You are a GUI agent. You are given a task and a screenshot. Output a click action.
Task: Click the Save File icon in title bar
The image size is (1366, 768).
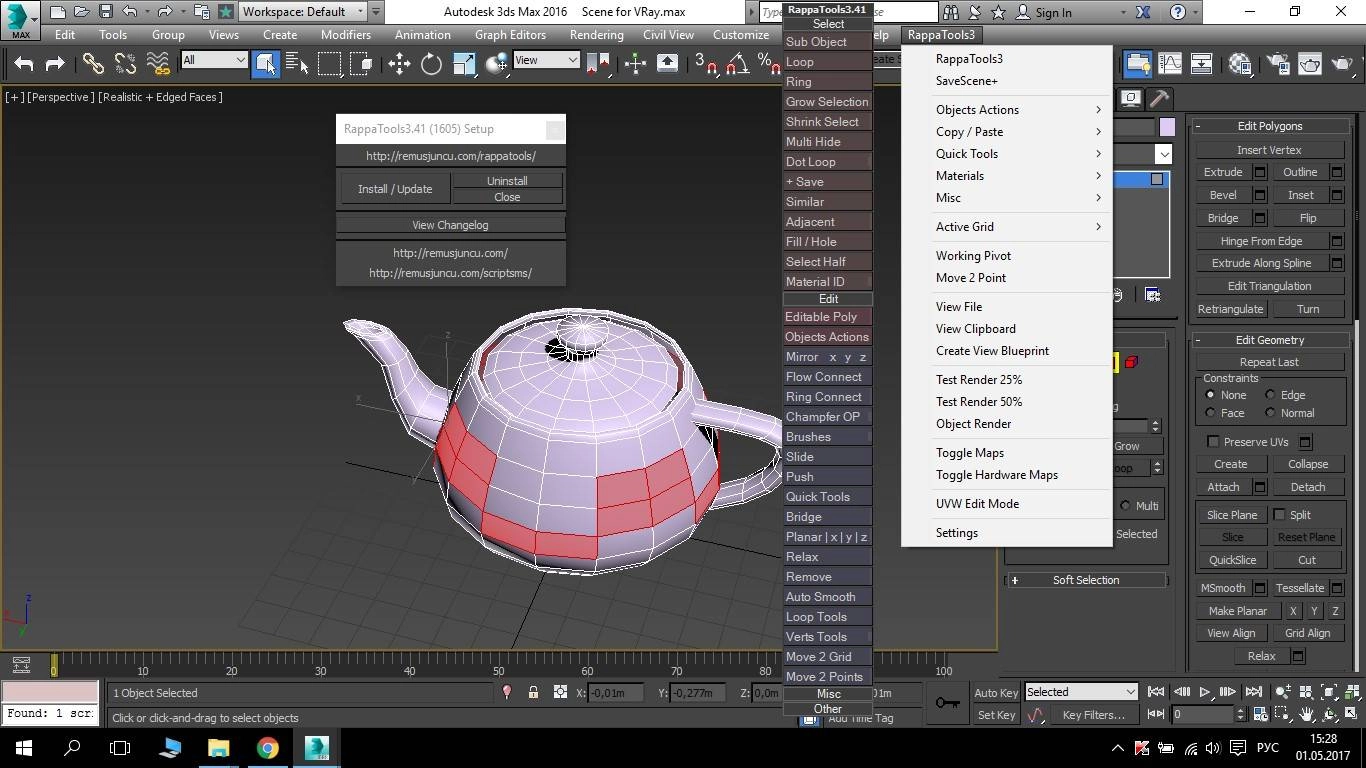[106, 12]
